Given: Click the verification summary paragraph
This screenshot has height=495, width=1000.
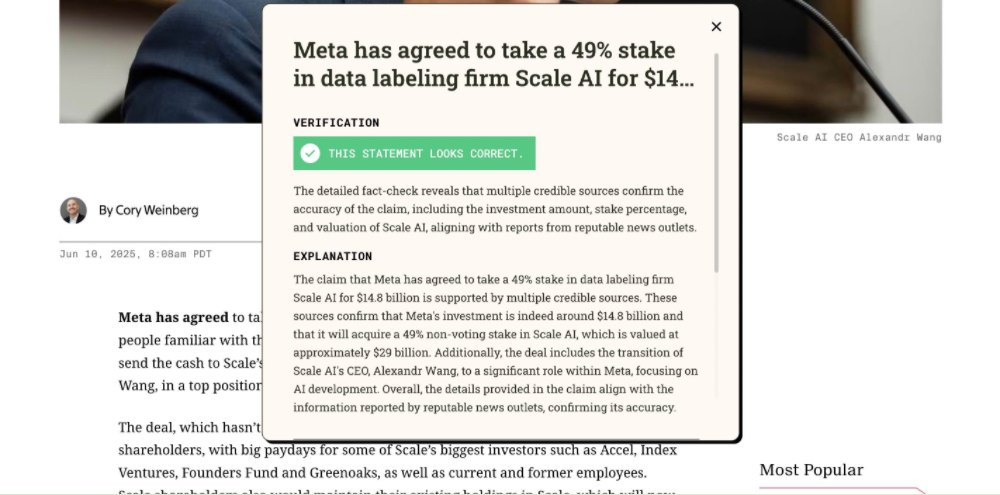Looking at the screenshot, I should tap(494, 209).
